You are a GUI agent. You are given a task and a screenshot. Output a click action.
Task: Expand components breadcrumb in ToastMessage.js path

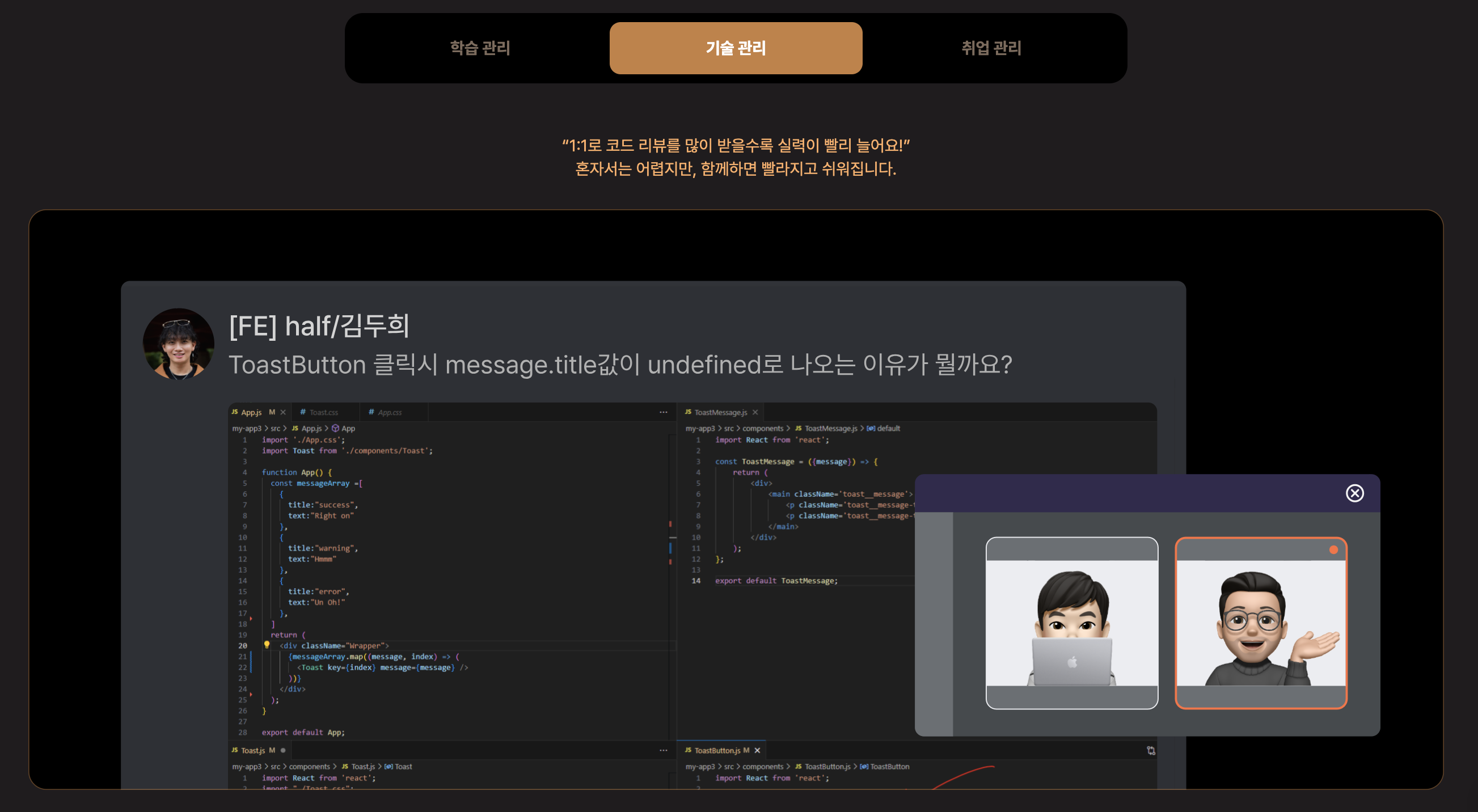click(762, 428)
